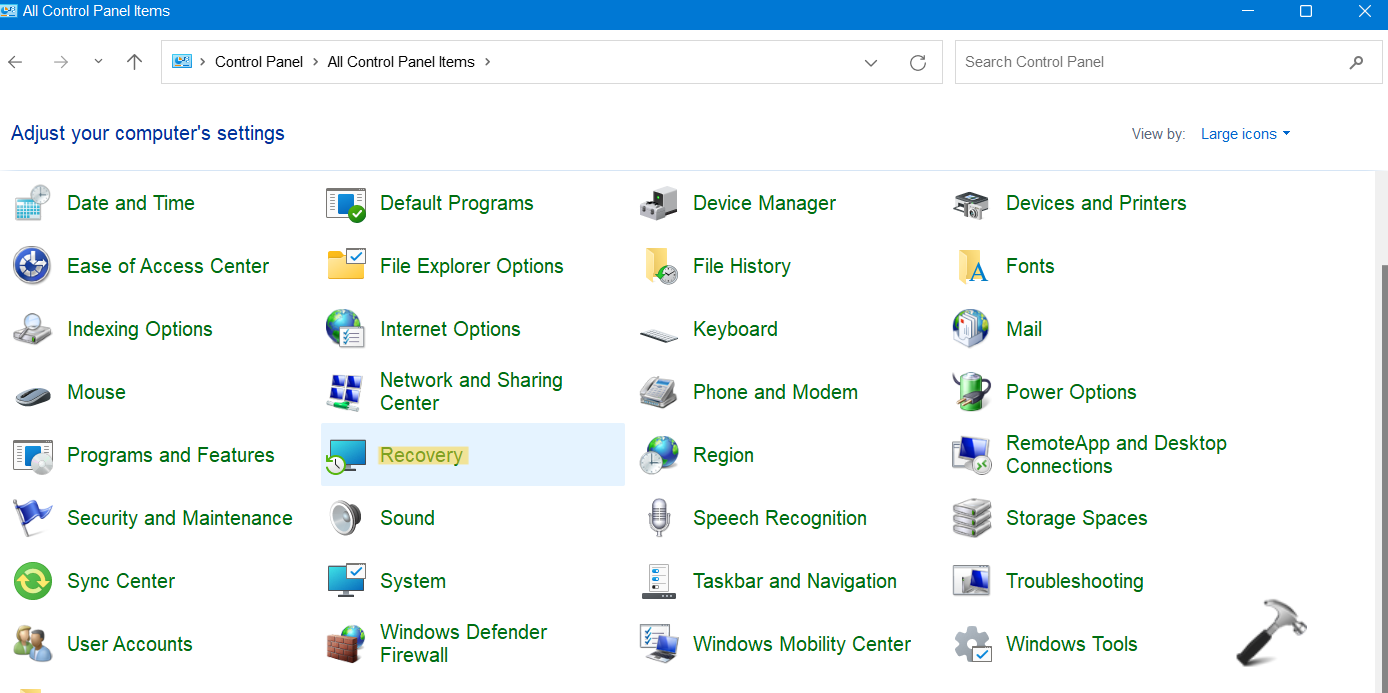Open the Power Options icon
The width and height of the screenshot is (1388, 693).
pos(971,392)
